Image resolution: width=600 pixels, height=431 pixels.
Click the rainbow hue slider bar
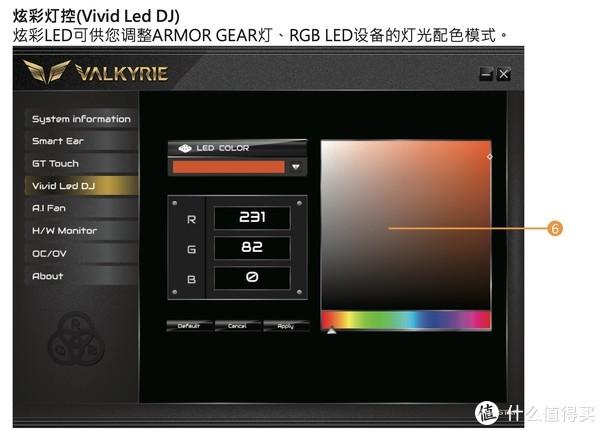(406, 320)
